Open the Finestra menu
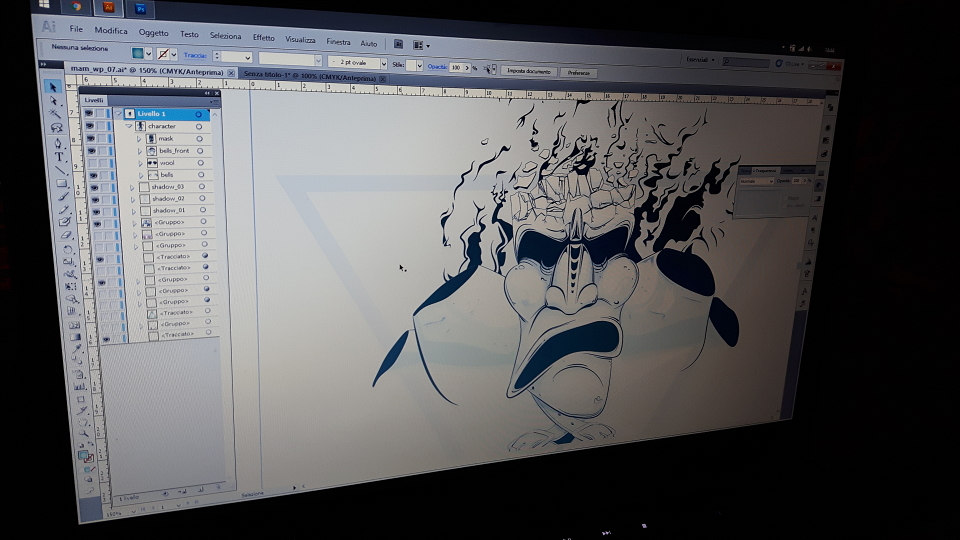The image size is (960, 540). (338, 42)
